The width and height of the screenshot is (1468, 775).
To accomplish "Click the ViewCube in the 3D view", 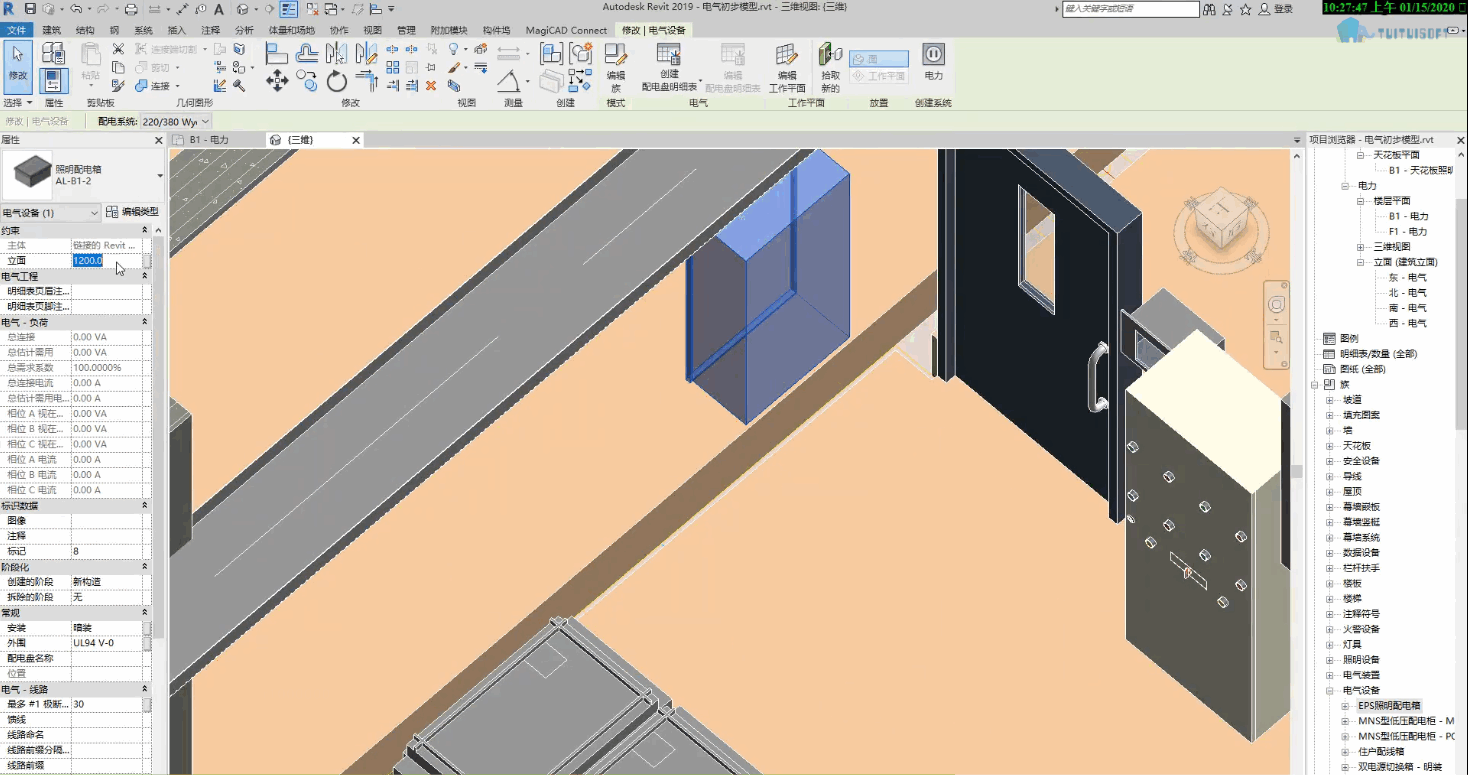I will pyautogui.click(x=1219, y=221).
